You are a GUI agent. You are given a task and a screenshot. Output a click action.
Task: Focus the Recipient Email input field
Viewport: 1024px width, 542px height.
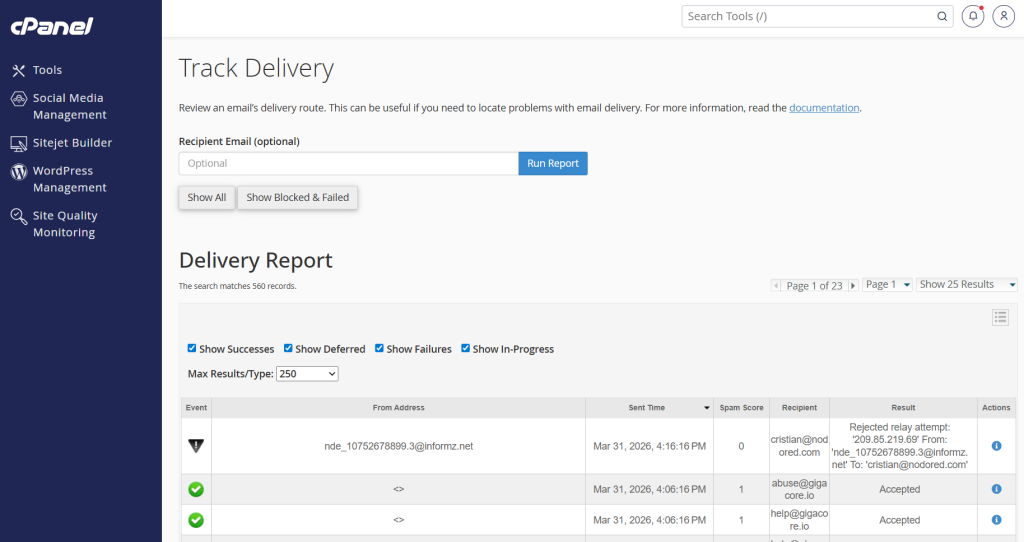pyautogui.click(x=347, y=163)
